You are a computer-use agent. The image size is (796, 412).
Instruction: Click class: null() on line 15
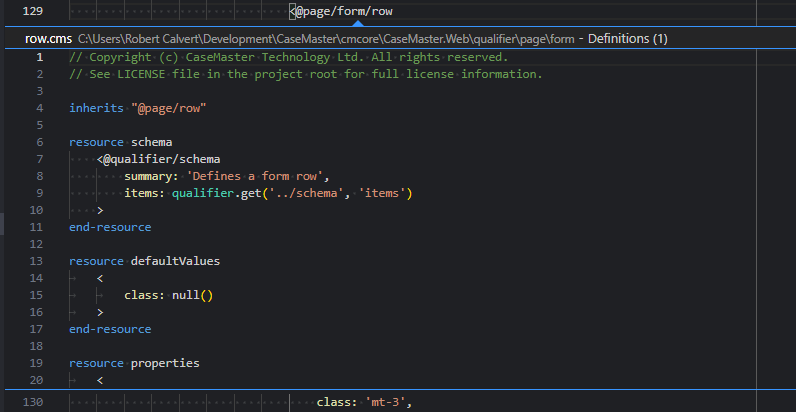point(169,295)
